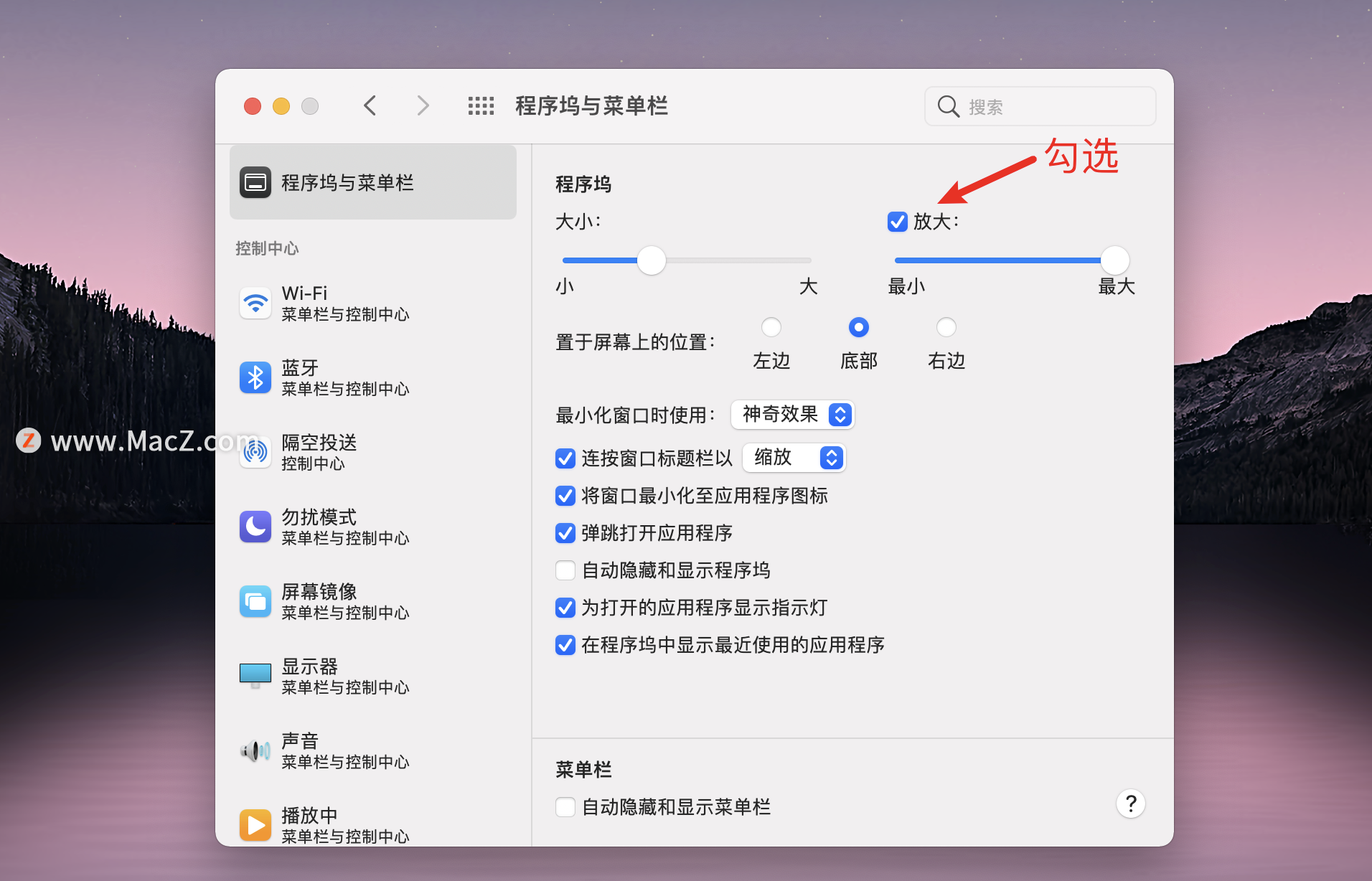The image size is (1372, 881).
Task: Click the Display 显示器 monitor icon
Action: tap(255, 675)
